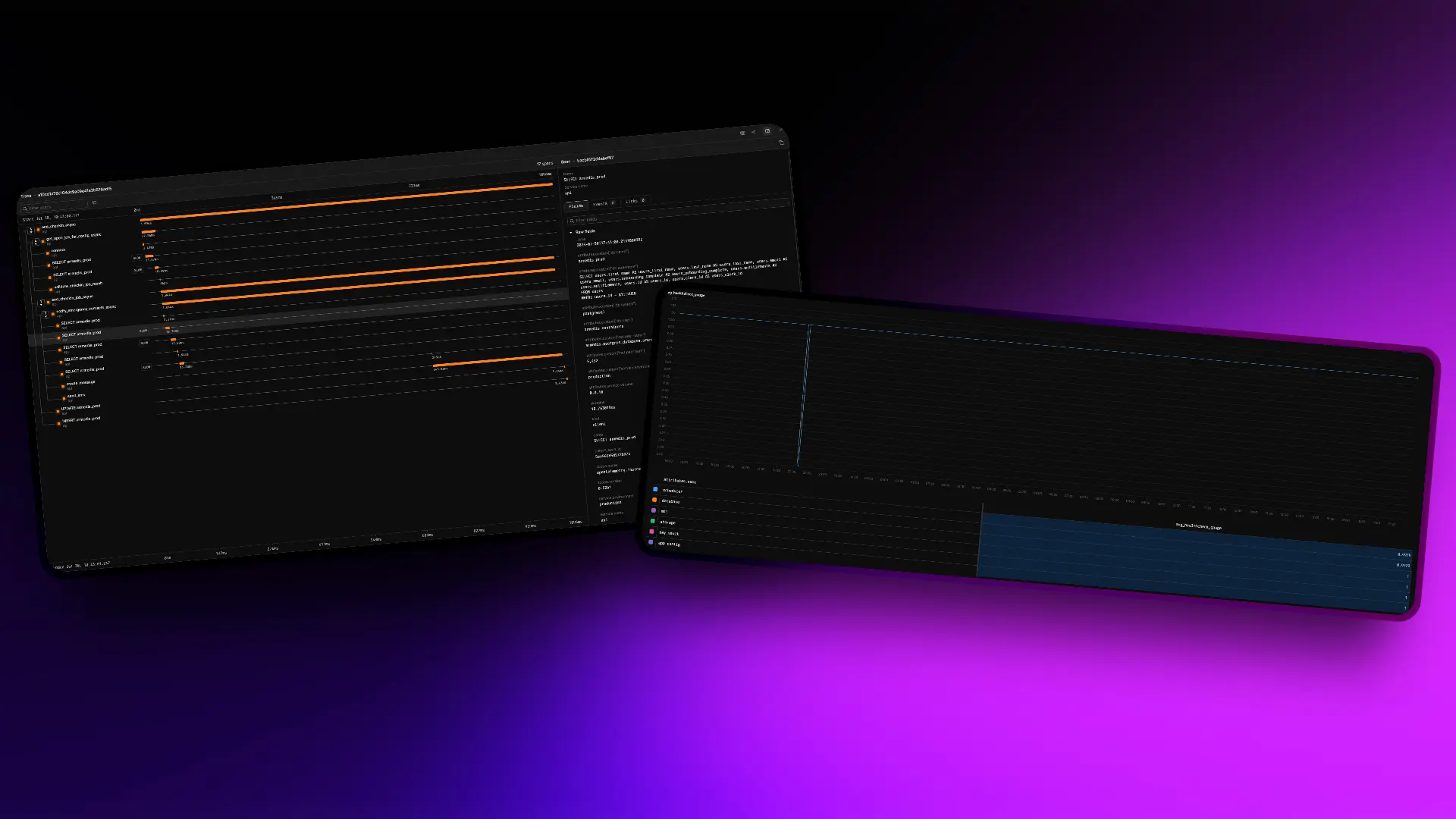Toggle the orange database legend series
This screenshot has height=819, width=1456.
point(654,500)
